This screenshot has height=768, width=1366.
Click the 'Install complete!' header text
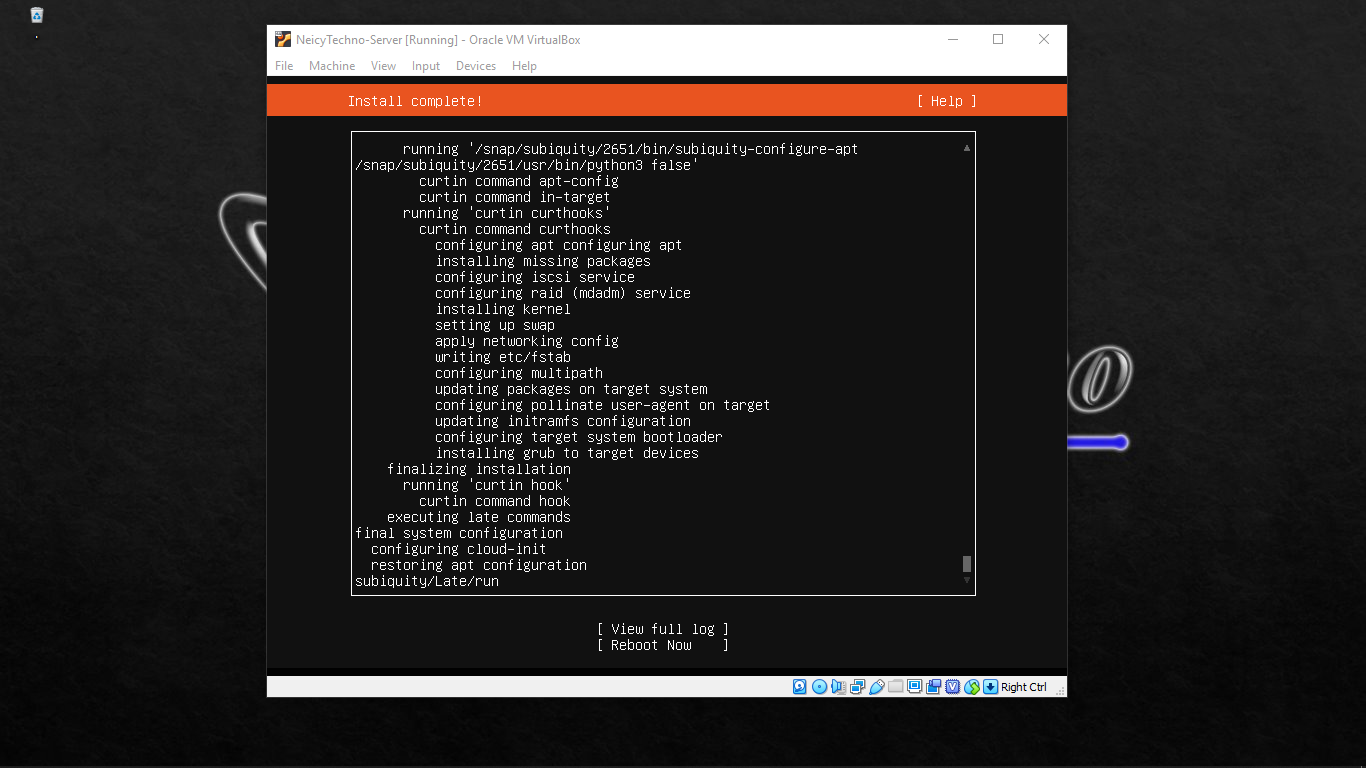coord(415,101)
